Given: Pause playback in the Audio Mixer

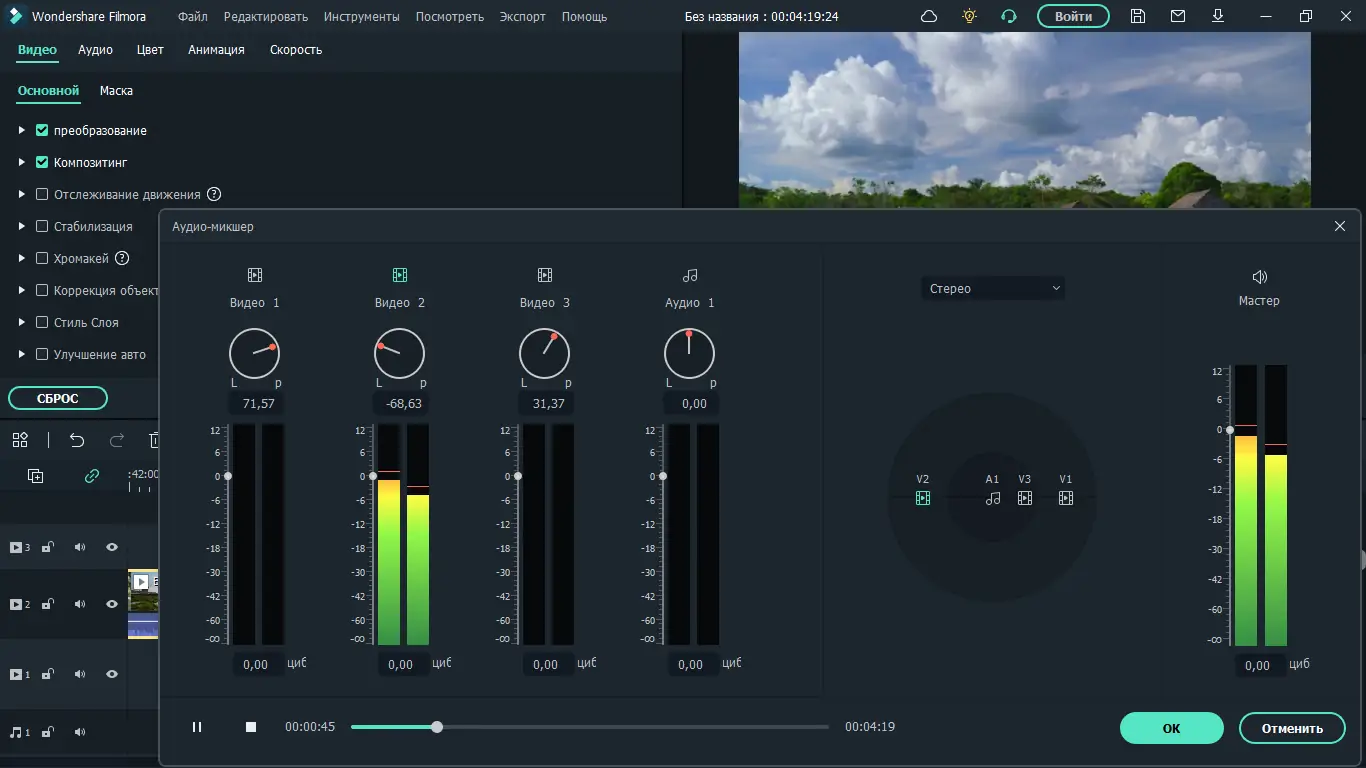Looking at the screenshot, I should (197, 727).
